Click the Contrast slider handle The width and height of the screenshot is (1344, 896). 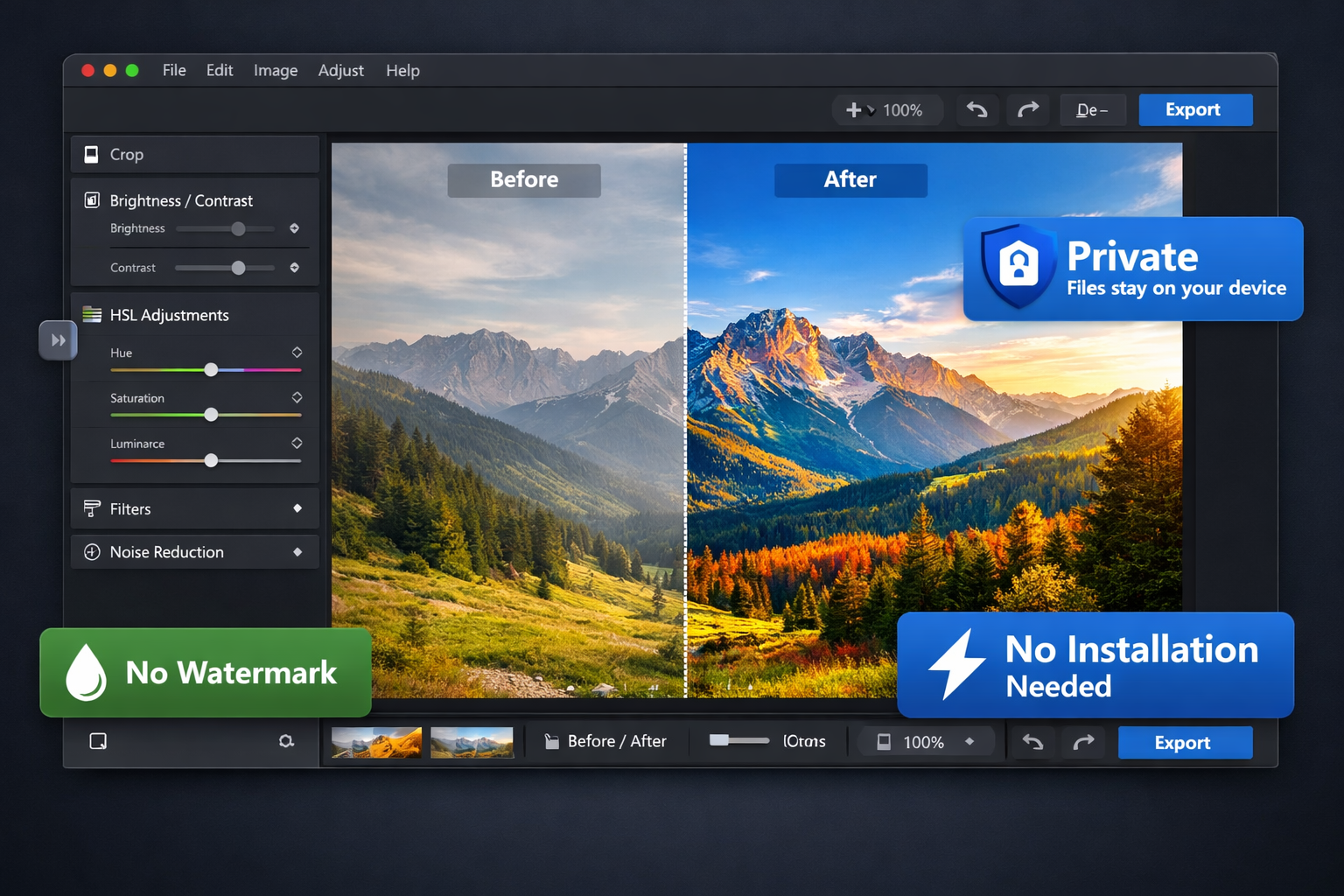tap(238, 268)
